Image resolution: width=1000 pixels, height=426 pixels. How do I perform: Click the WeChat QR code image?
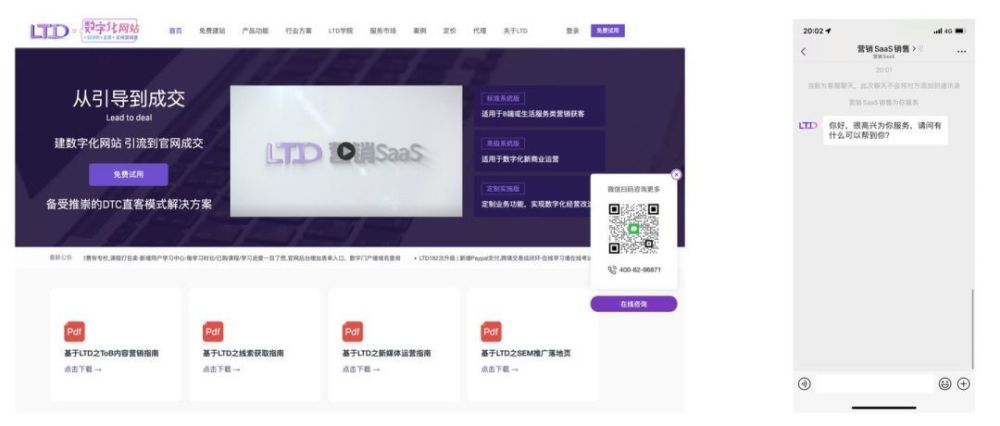[x=633, y=228]
